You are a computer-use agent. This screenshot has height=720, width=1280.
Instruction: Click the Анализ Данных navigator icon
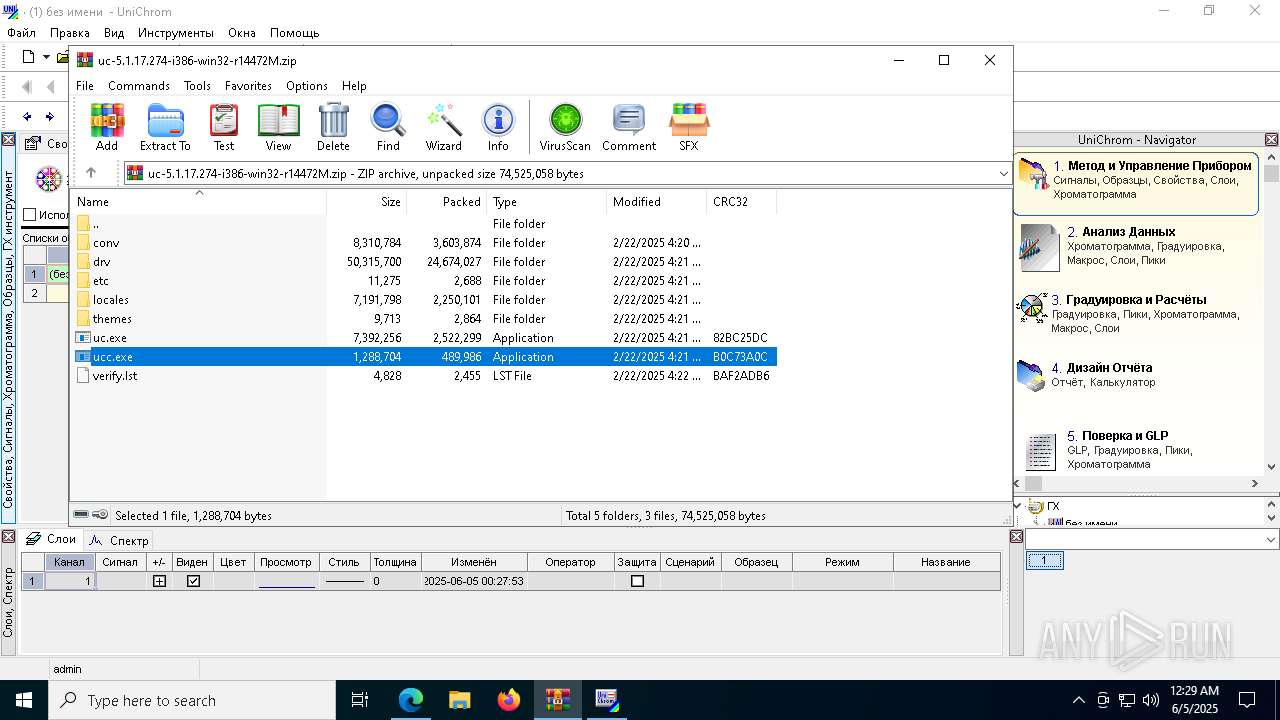coord(1039,247)
